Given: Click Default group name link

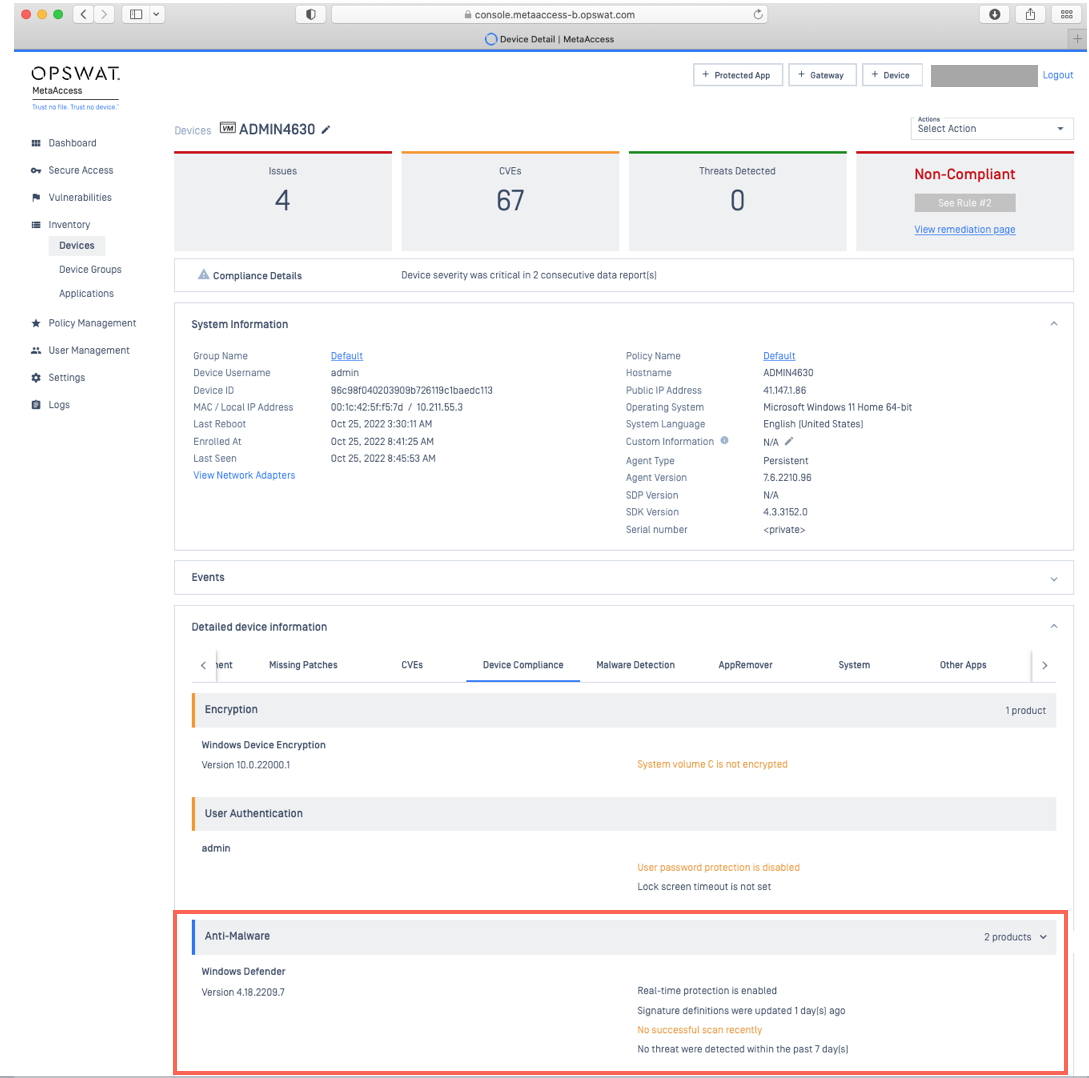Looking at the screenshot, I should tap(347, 356).
